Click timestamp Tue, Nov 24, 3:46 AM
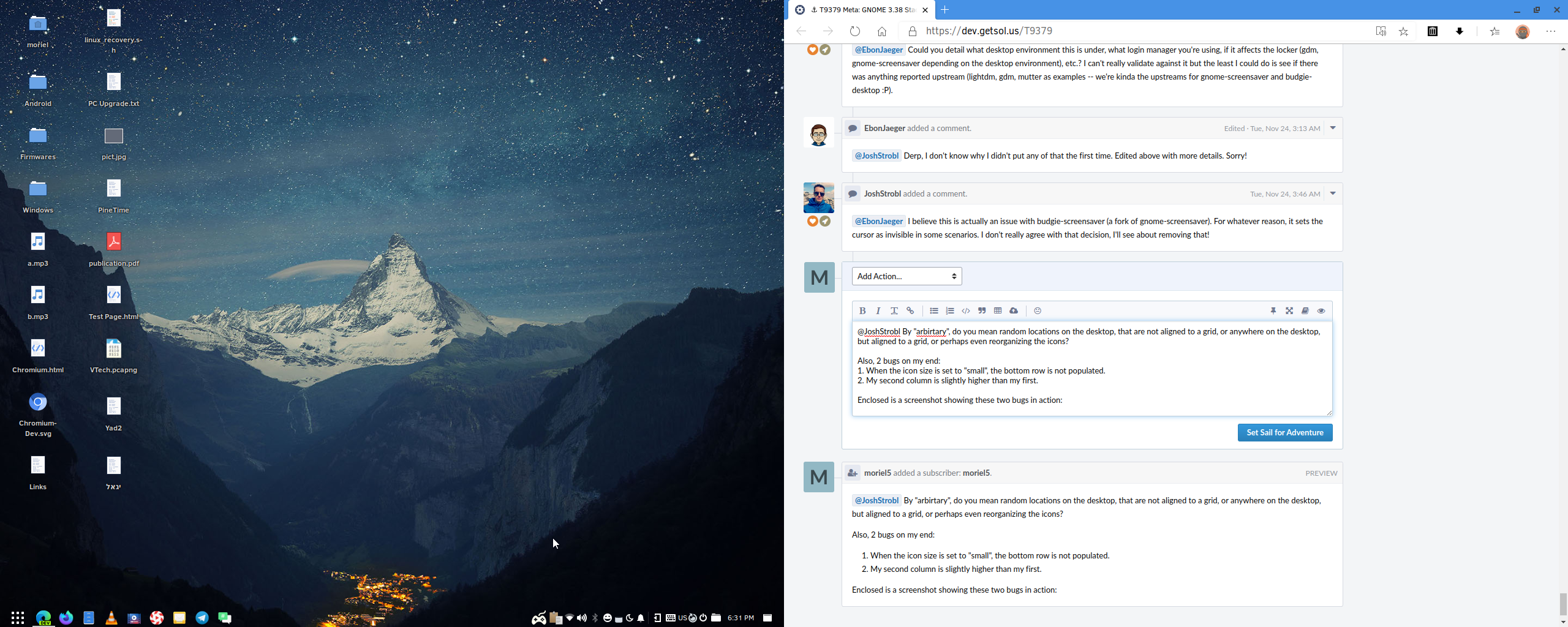Viewport: 1568px width, 627px height. pyautogui.click(x=1285, y=194)
